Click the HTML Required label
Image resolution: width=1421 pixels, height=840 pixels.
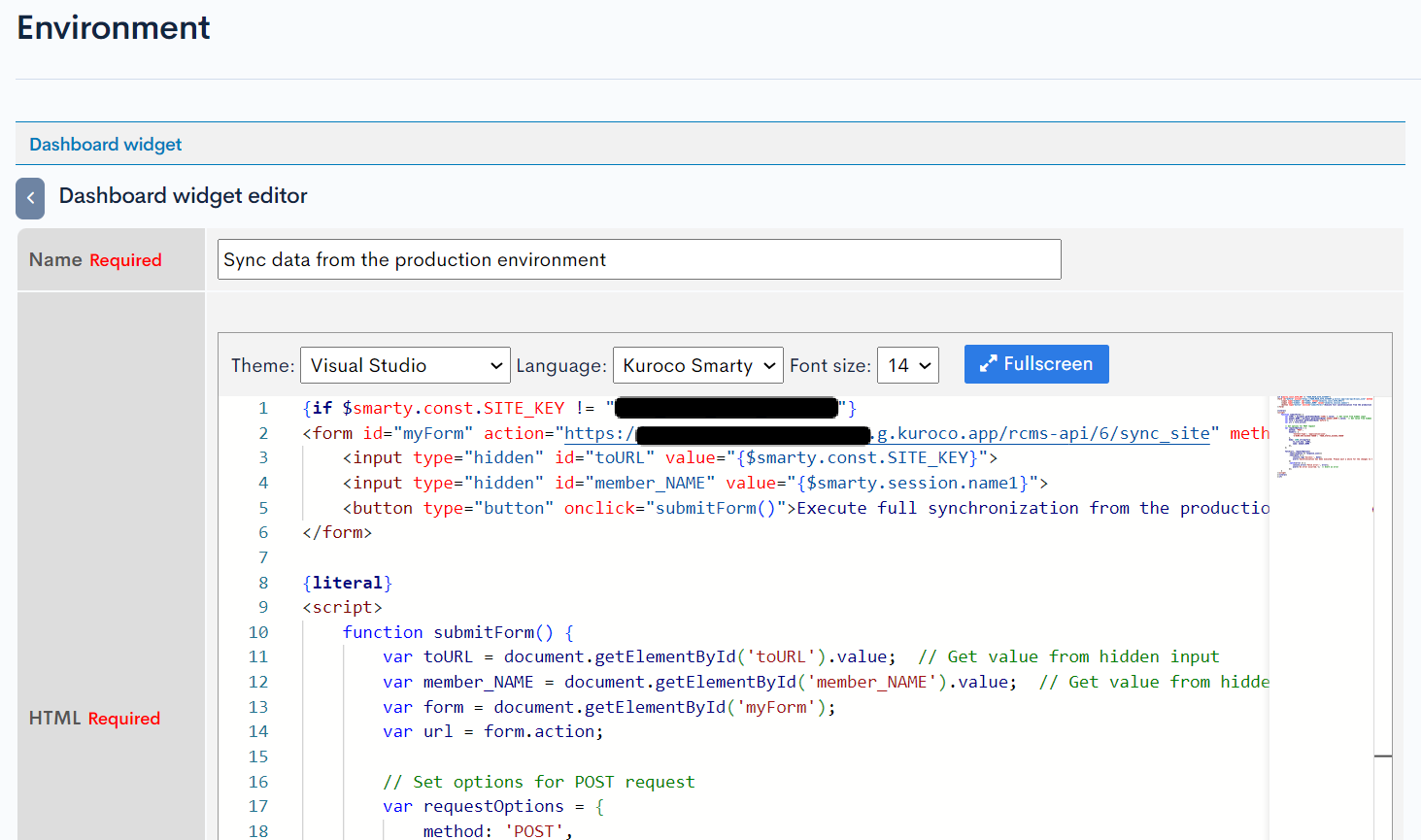click(94, 718)
